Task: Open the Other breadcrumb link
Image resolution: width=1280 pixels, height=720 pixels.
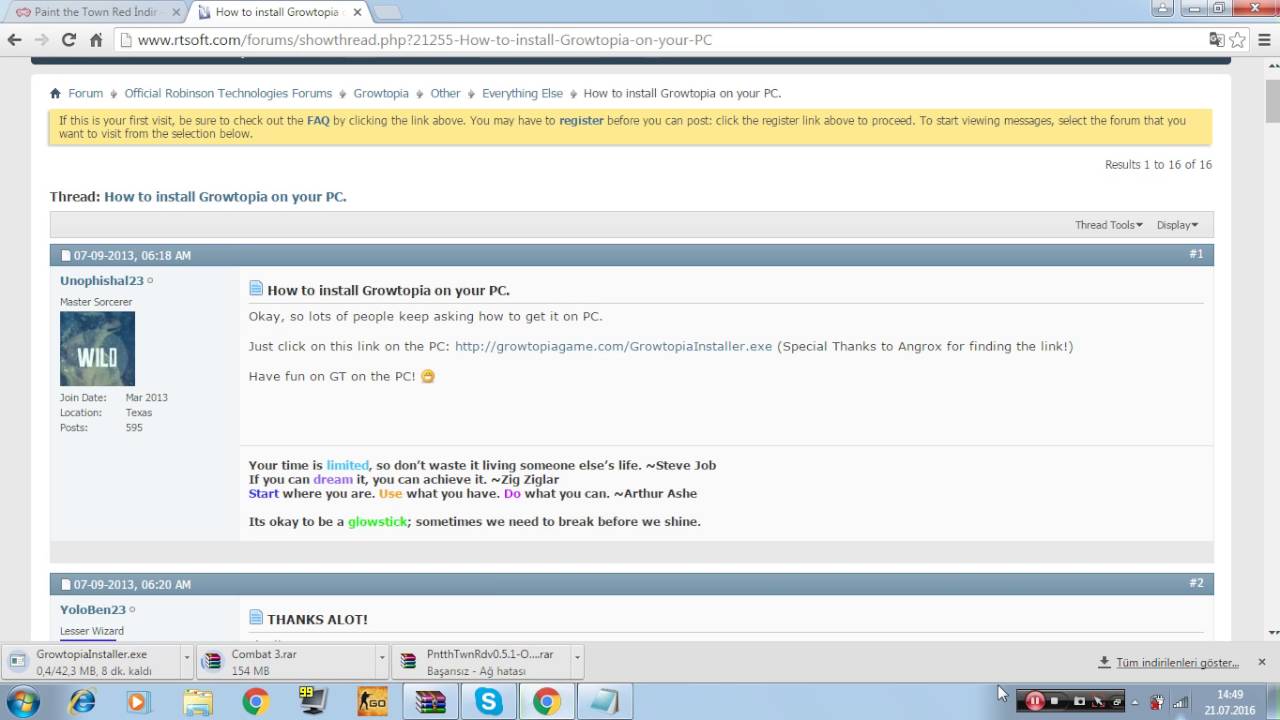Action: coord(445,93)
